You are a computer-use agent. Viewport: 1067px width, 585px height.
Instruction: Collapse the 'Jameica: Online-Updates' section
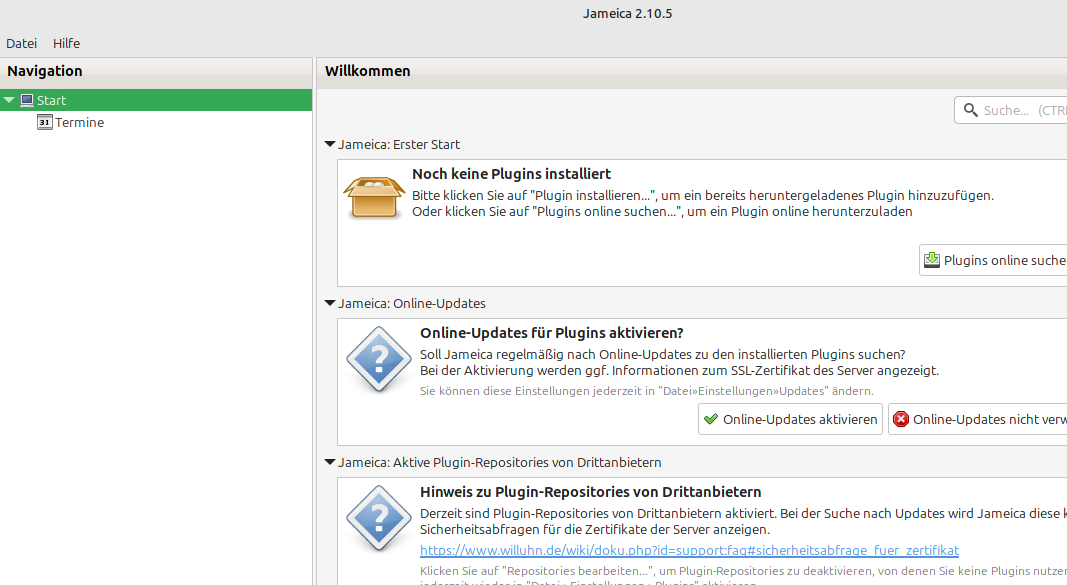tap(330, 303)
